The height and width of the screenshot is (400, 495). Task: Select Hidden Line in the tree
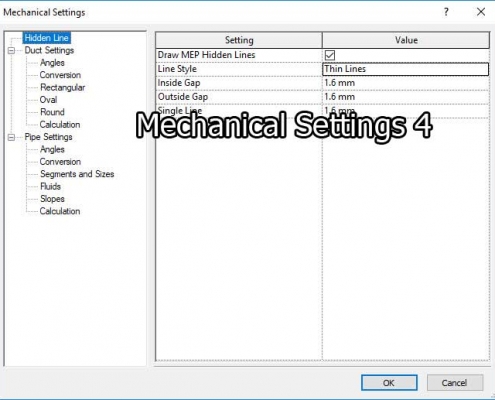pos(47,38)
